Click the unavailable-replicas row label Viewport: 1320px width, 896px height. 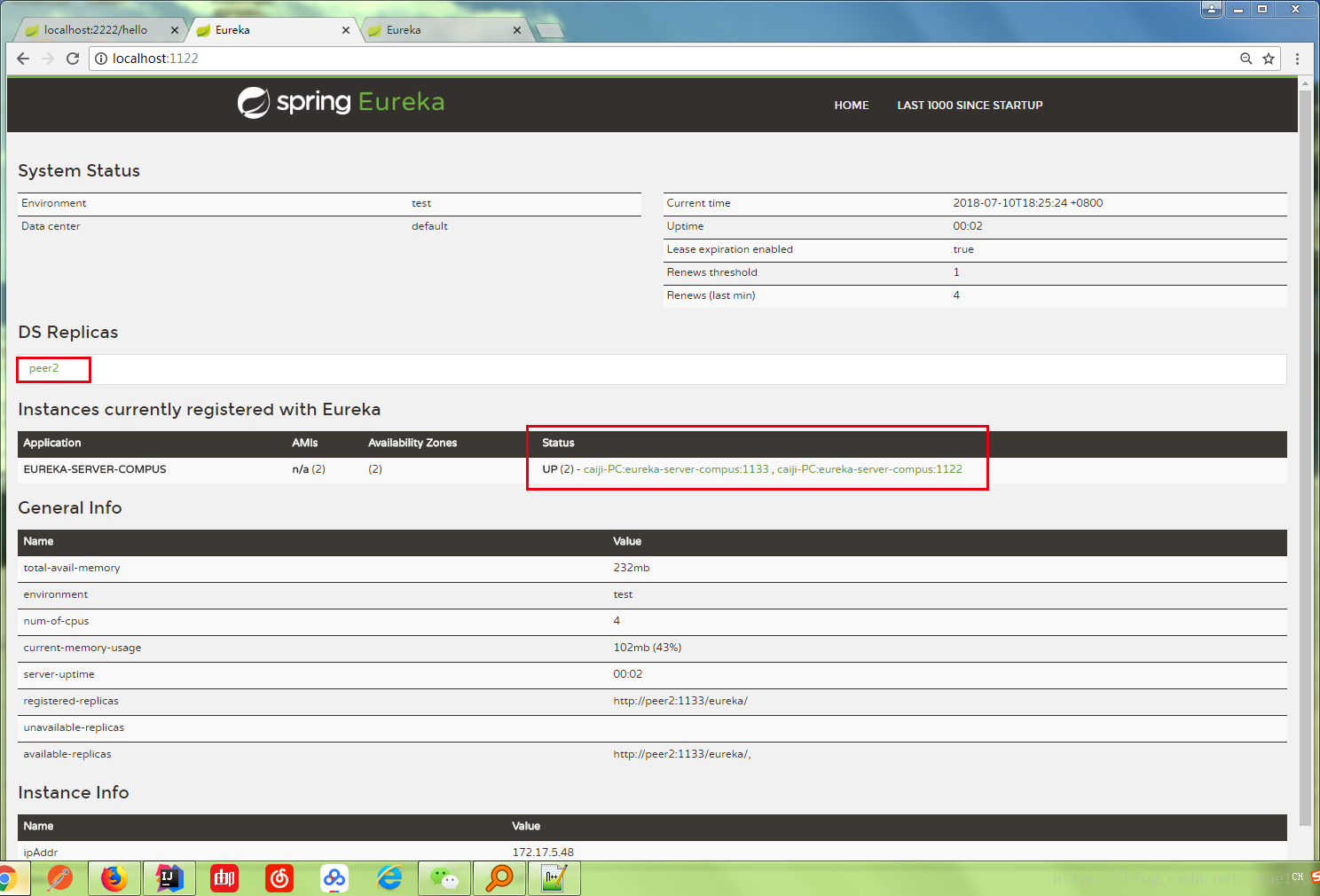click(x=74, y=727)
